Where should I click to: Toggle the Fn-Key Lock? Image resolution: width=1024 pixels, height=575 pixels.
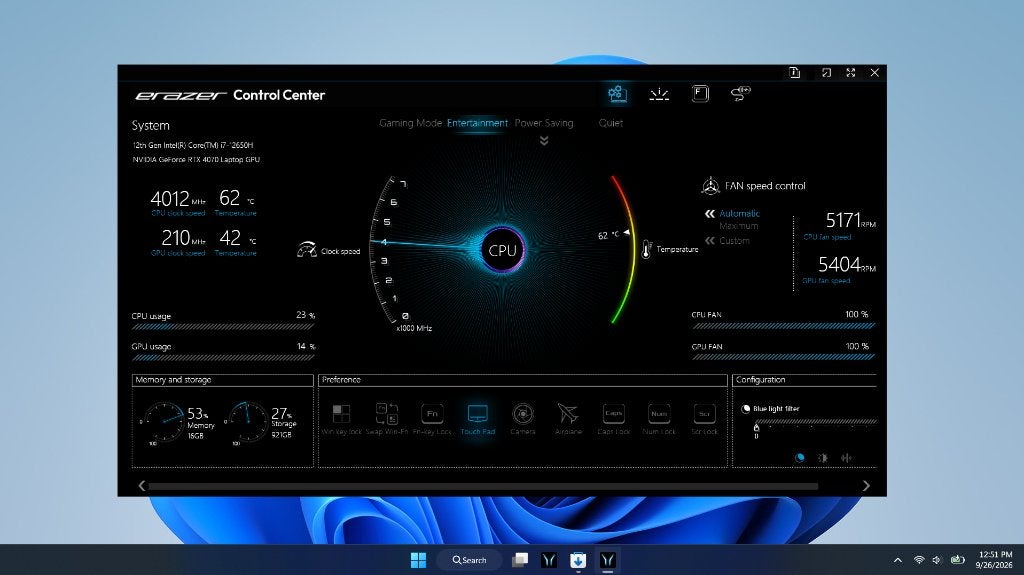pyautogui.click(x=432, y=419)
